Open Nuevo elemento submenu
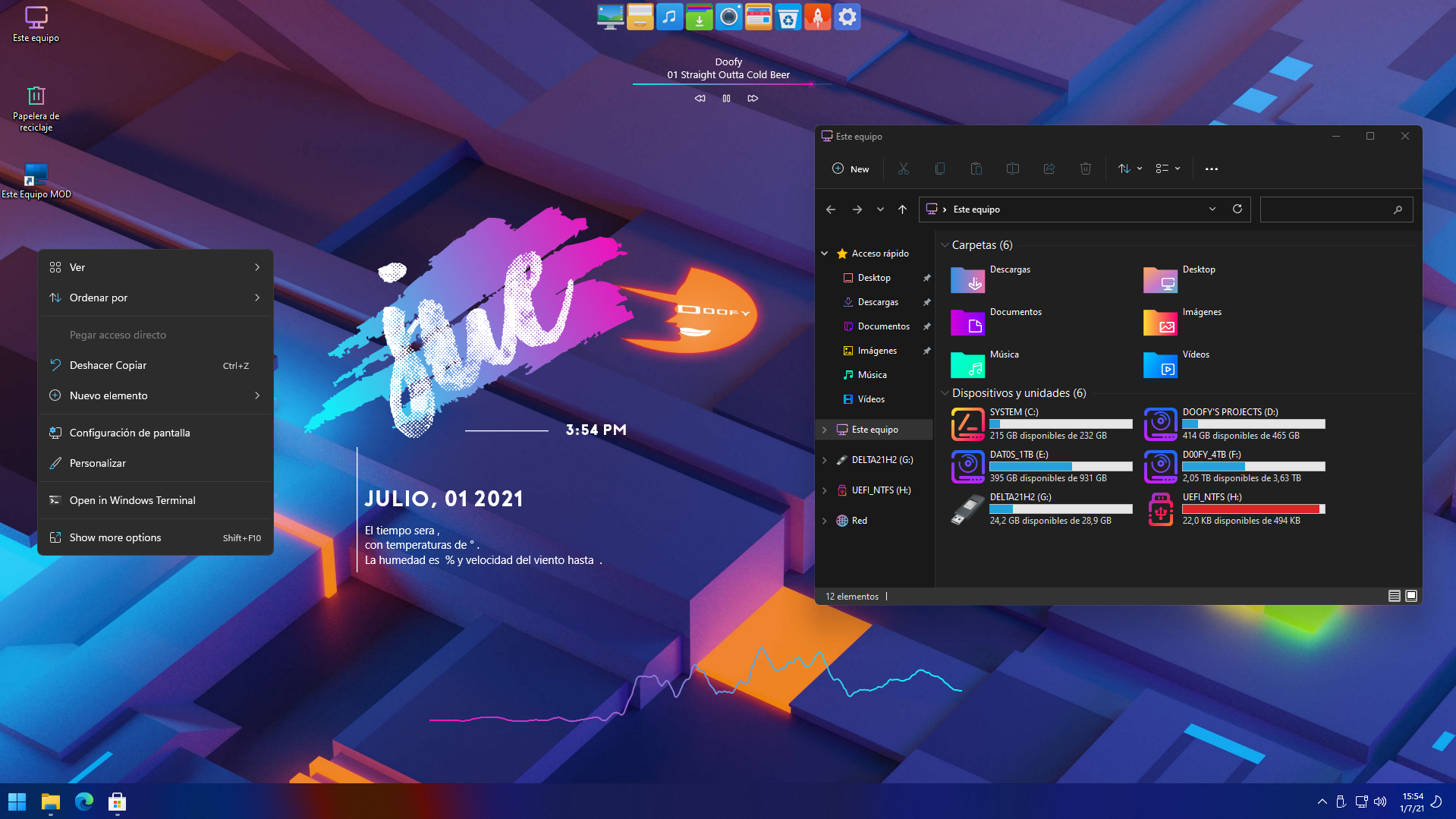Screen dimensions: 1456x819 [x=156, y=395]
